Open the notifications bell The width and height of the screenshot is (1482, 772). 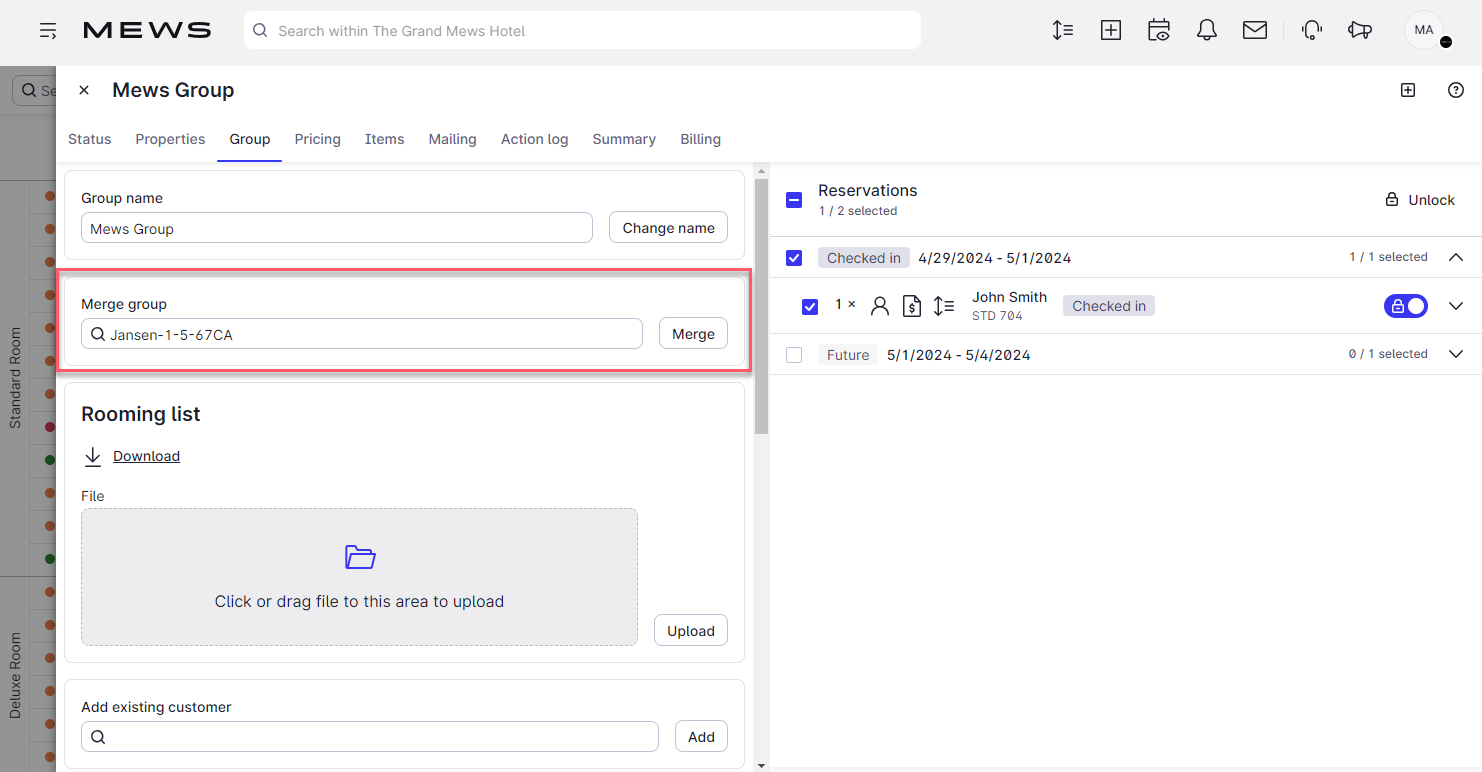coord(1207,30)
